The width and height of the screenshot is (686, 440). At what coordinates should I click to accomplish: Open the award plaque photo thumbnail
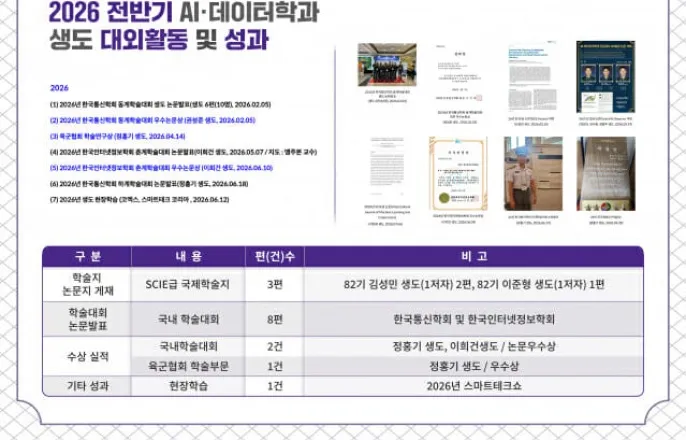pos(606,174)
